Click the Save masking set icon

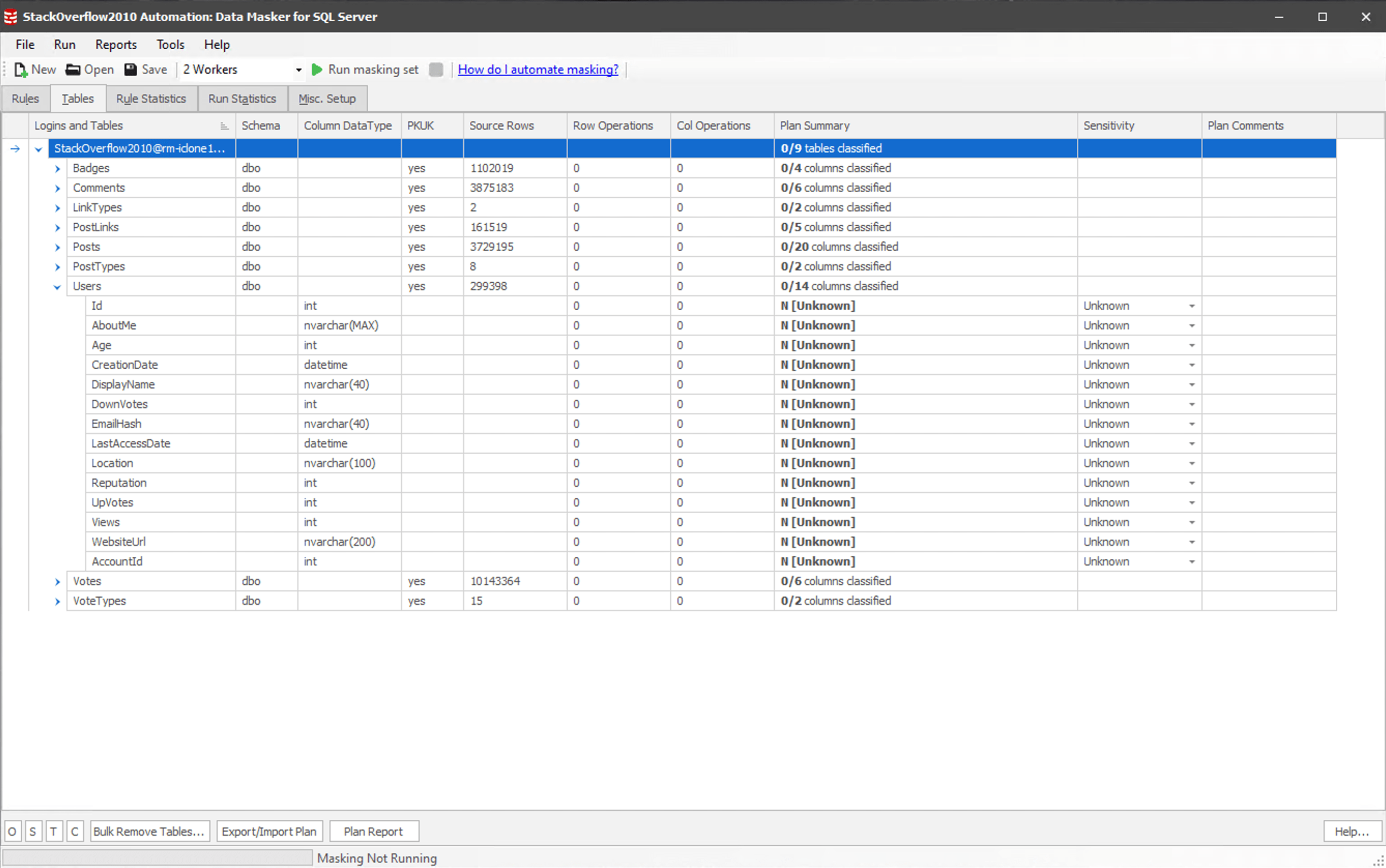tap(130, 69)
